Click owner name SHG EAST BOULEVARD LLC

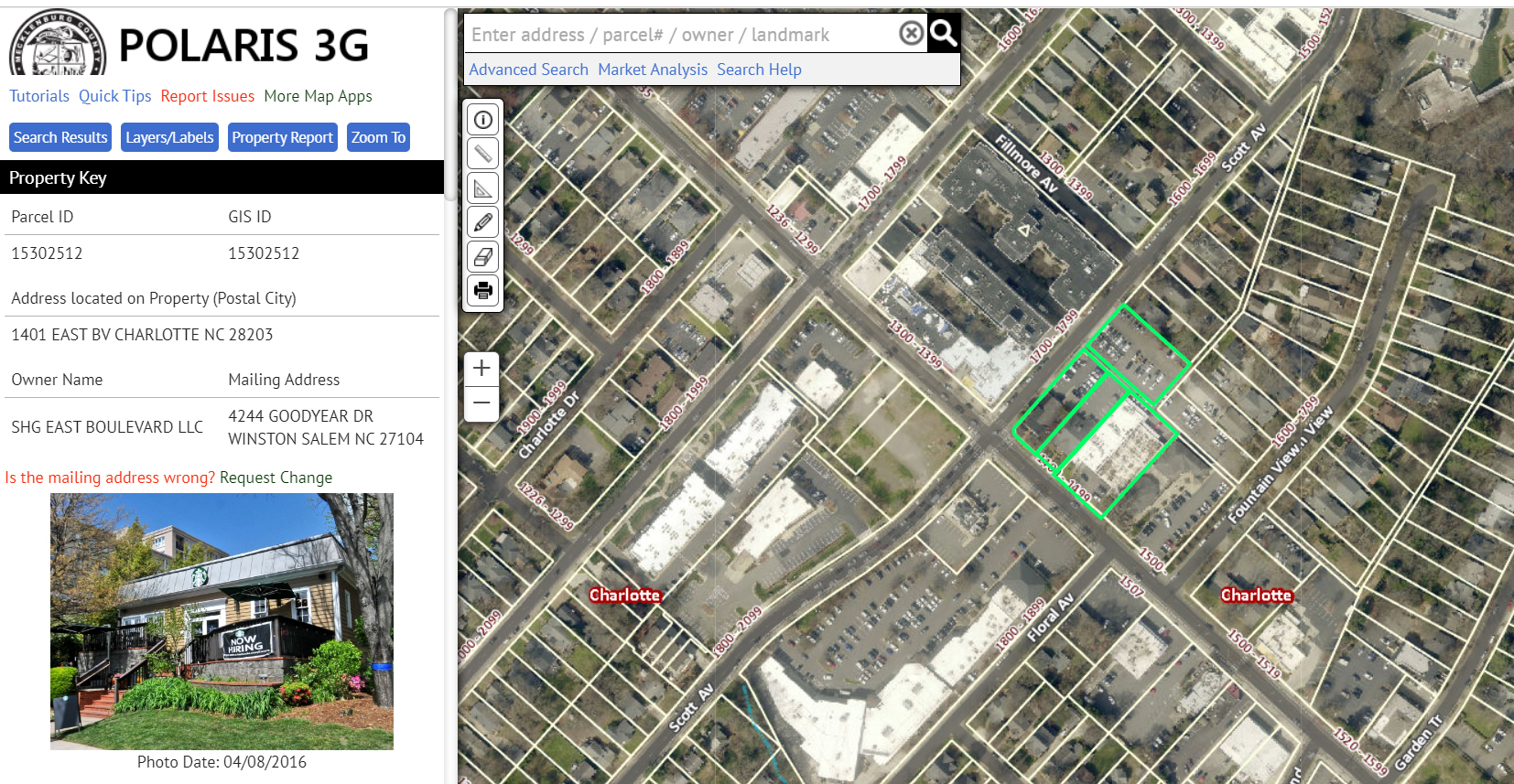(107, 427)
